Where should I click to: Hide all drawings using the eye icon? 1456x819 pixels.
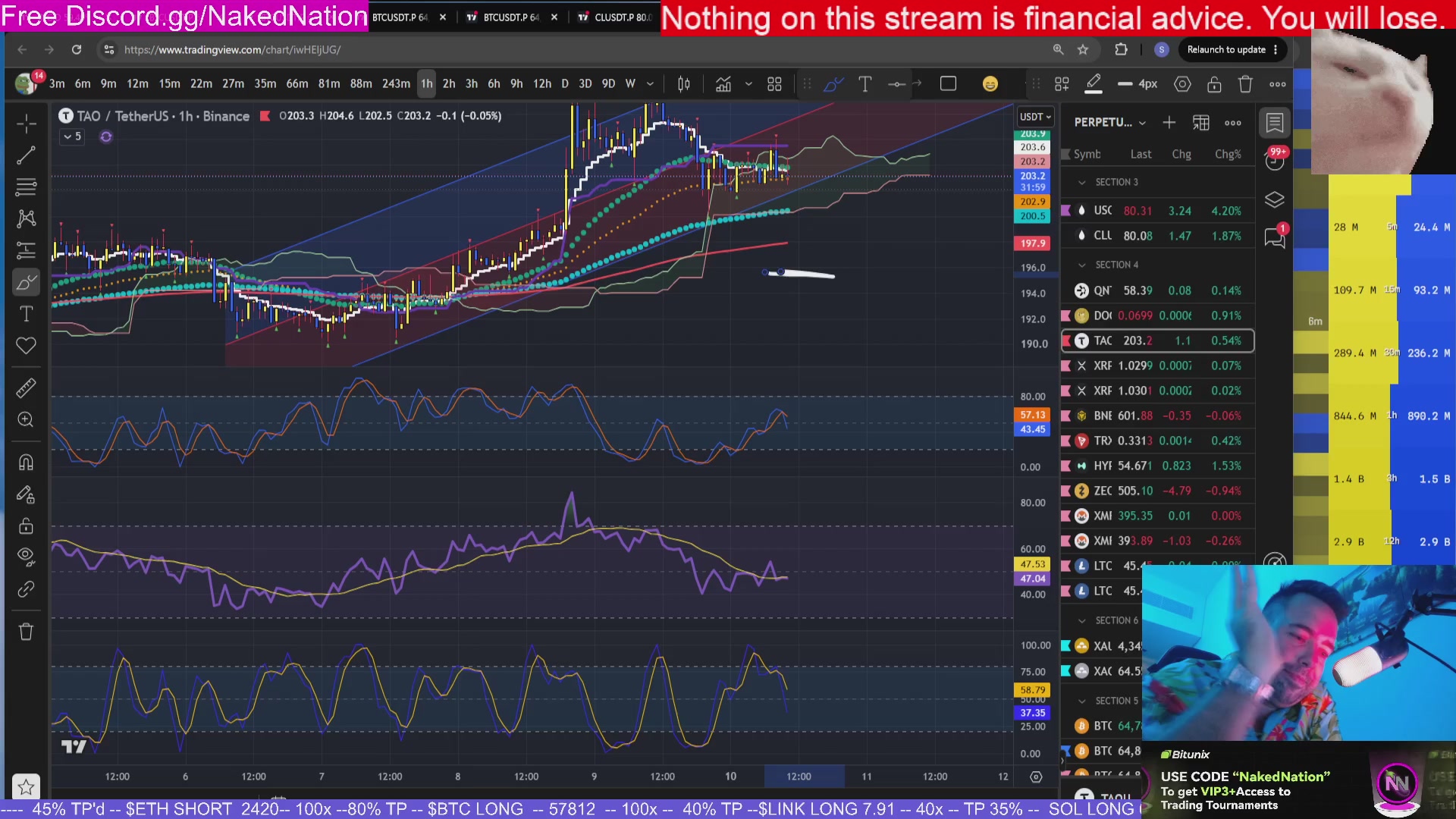tap(26, 557)
